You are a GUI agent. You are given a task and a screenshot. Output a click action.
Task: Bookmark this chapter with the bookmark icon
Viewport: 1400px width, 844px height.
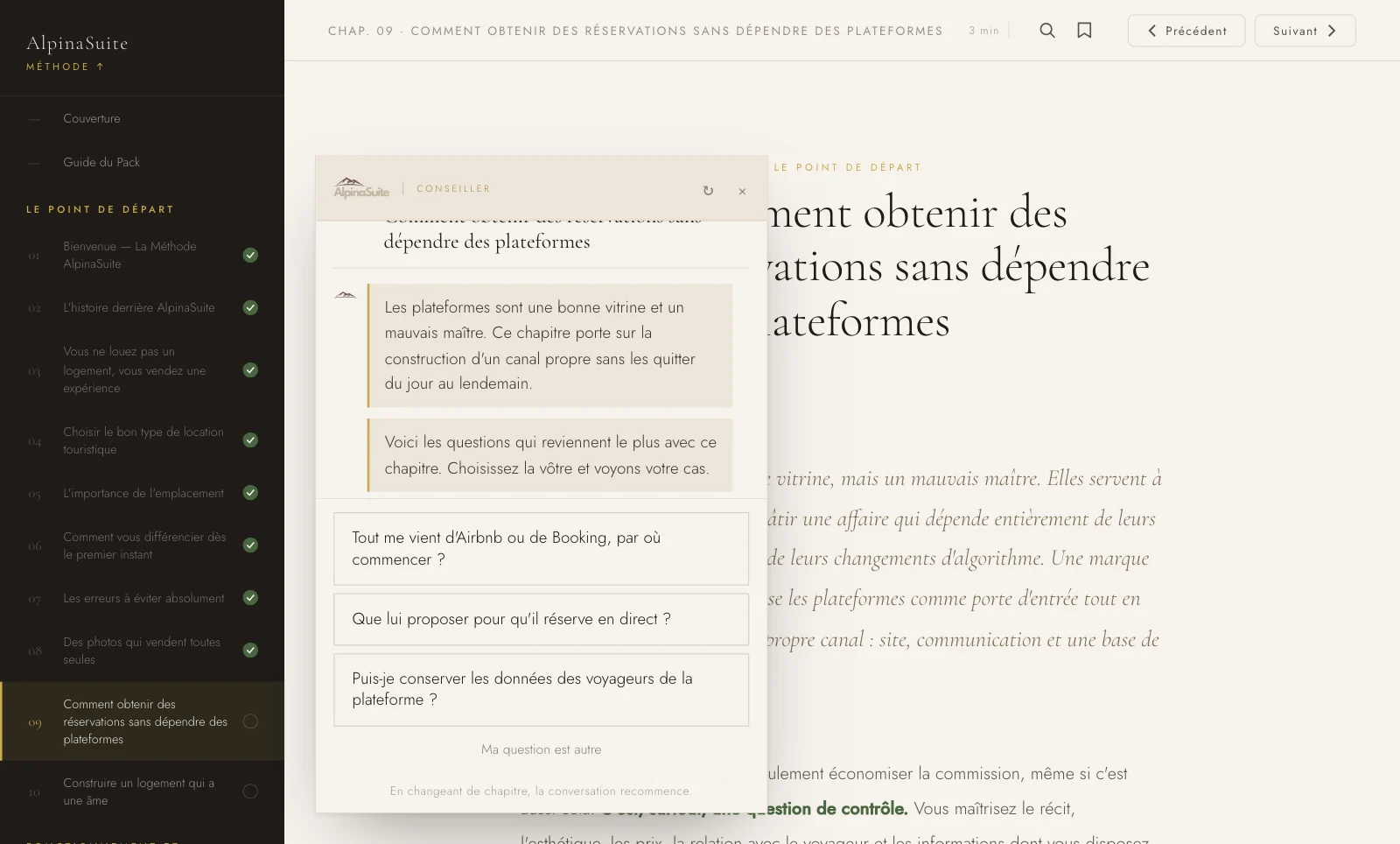pos(1084,31)
